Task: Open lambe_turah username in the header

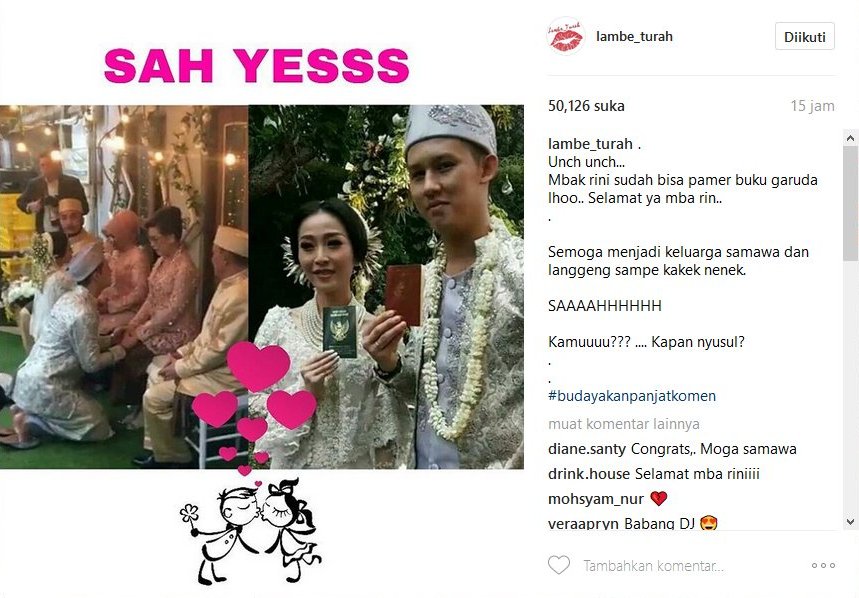Action: tap(634, 37)
